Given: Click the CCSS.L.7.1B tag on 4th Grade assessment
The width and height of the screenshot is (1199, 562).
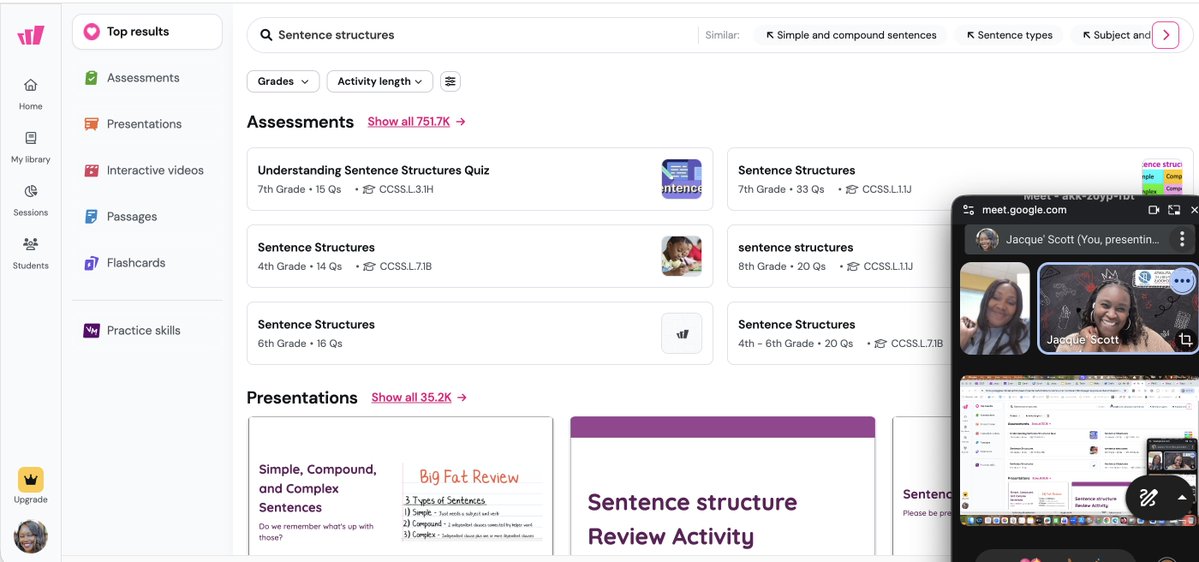Looking at the screenshot, I should pyautogui.click(x=398, y=267).
